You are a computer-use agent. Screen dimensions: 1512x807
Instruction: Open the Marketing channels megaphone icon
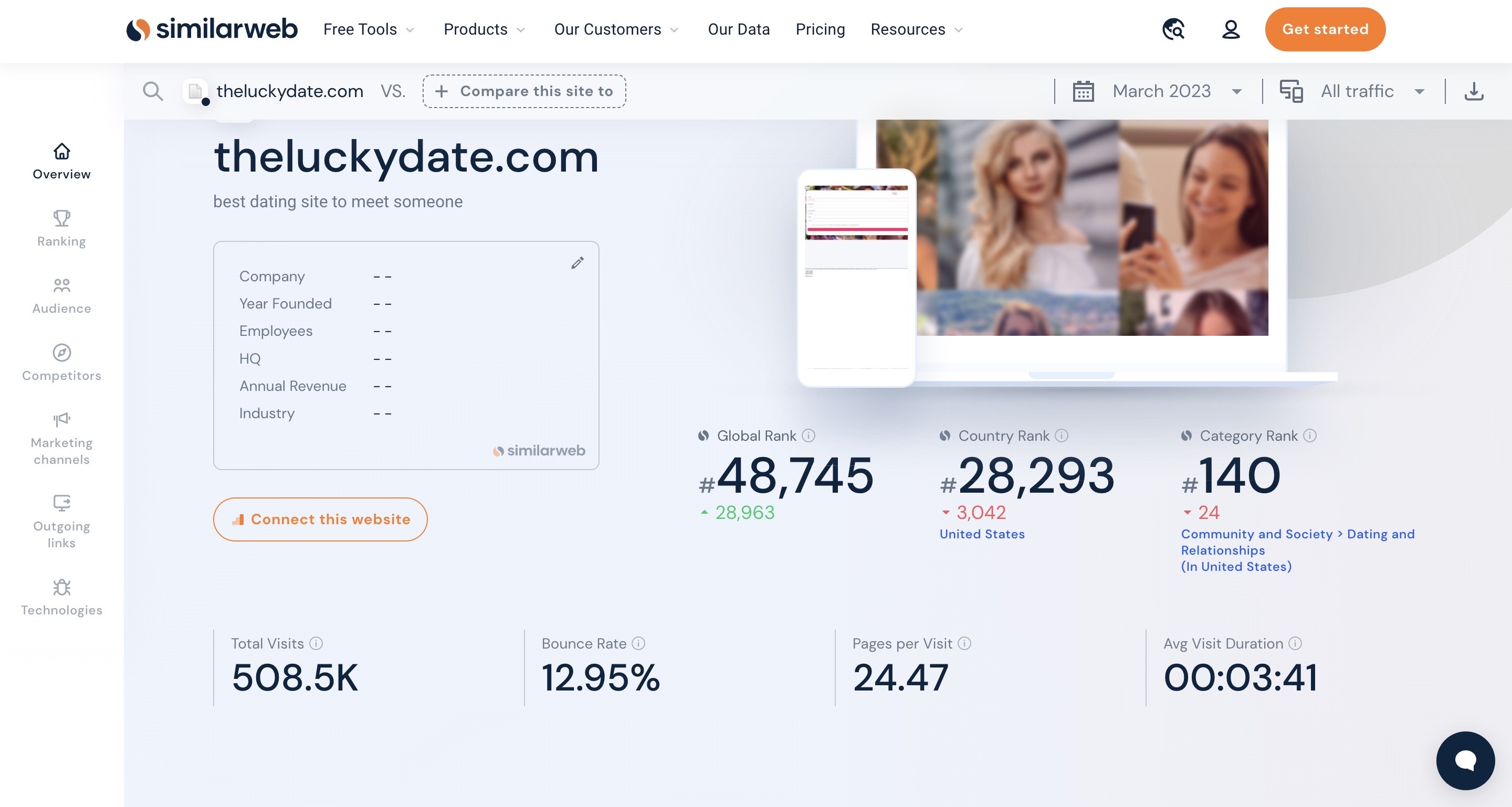click(x=61, y=419)
